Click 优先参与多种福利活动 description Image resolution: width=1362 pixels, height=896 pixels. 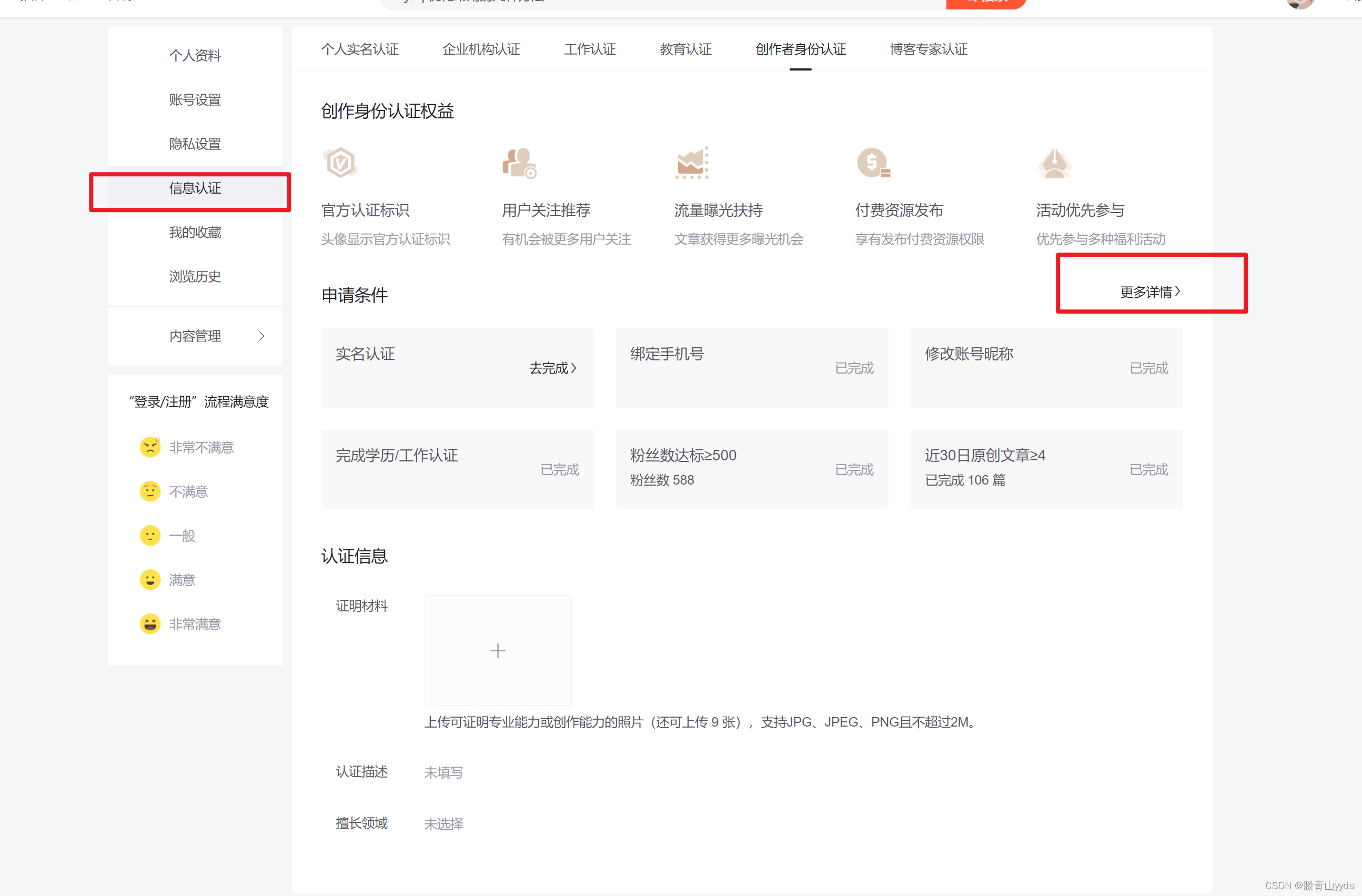click(1101, 239)
